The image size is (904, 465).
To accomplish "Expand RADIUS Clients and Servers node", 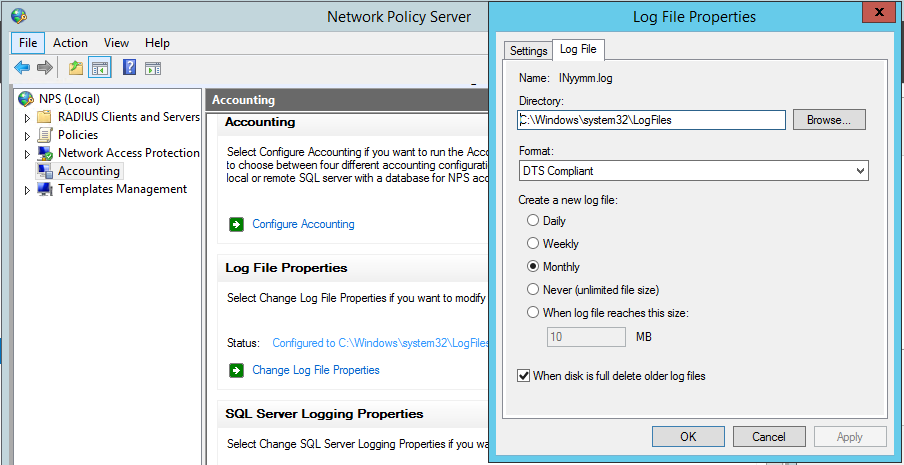I will pyautogui.click(x=27, y=118).
